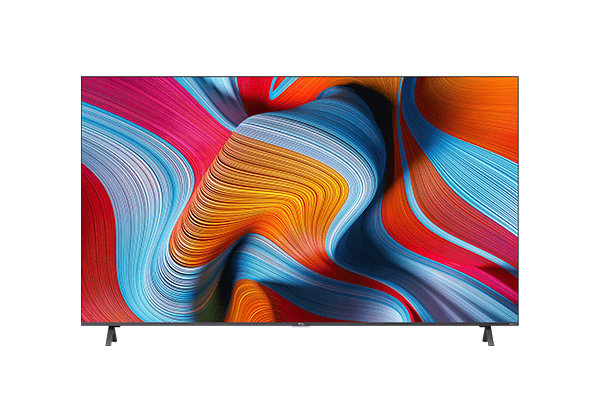The image size is (600, 402).
Task: Click the TV's right stand leg
Action: tap(488, 335)
